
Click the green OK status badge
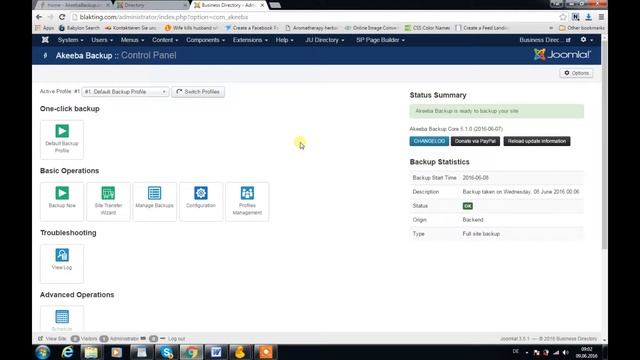click(x=468, y=206)
